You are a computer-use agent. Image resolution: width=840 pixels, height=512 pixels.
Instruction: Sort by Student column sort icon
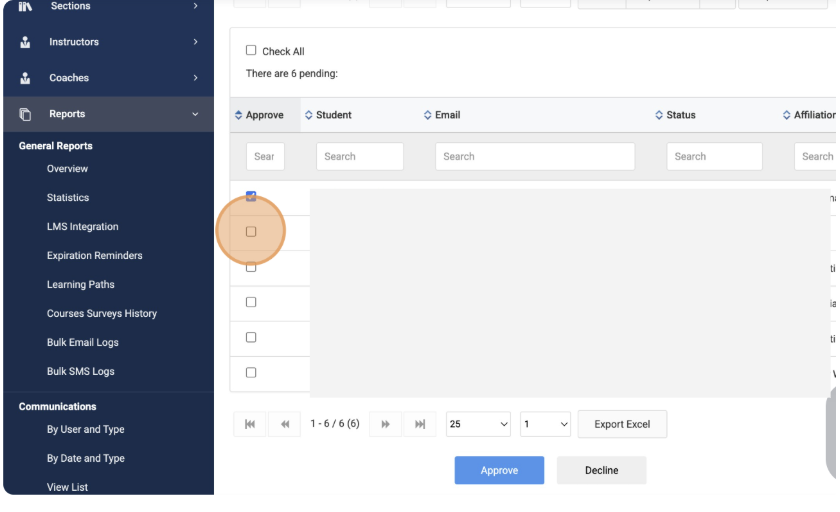[308, 115]
